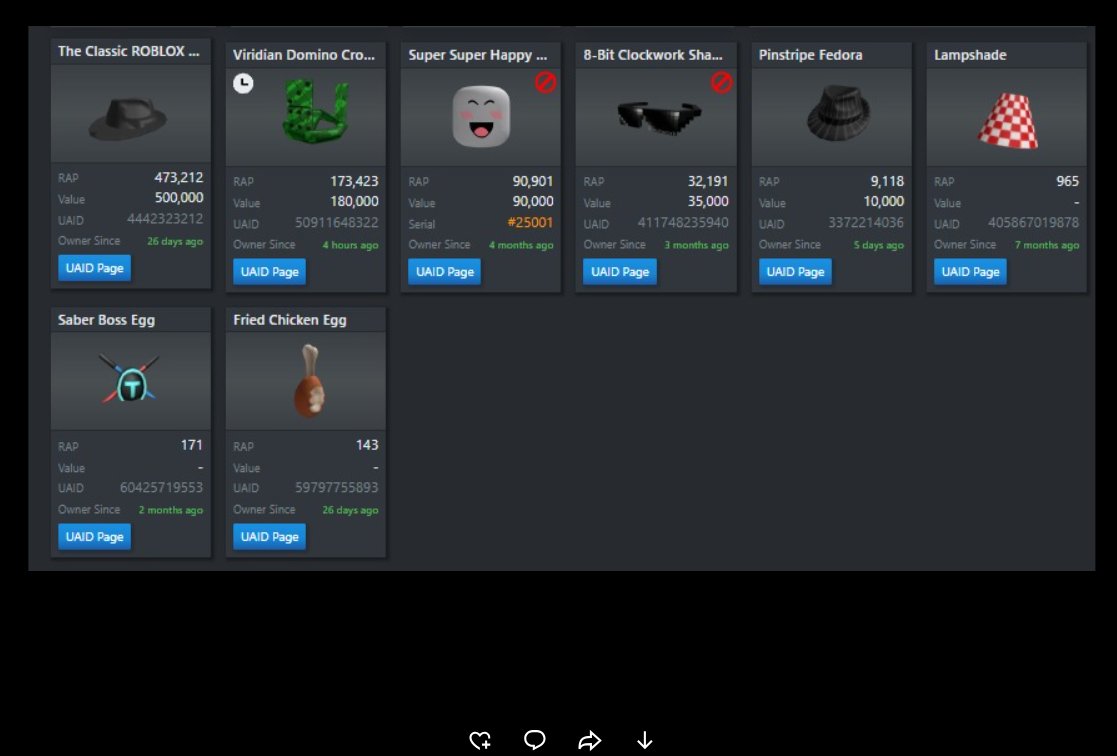Click RAP value 90,901

[x=533, y=181]
